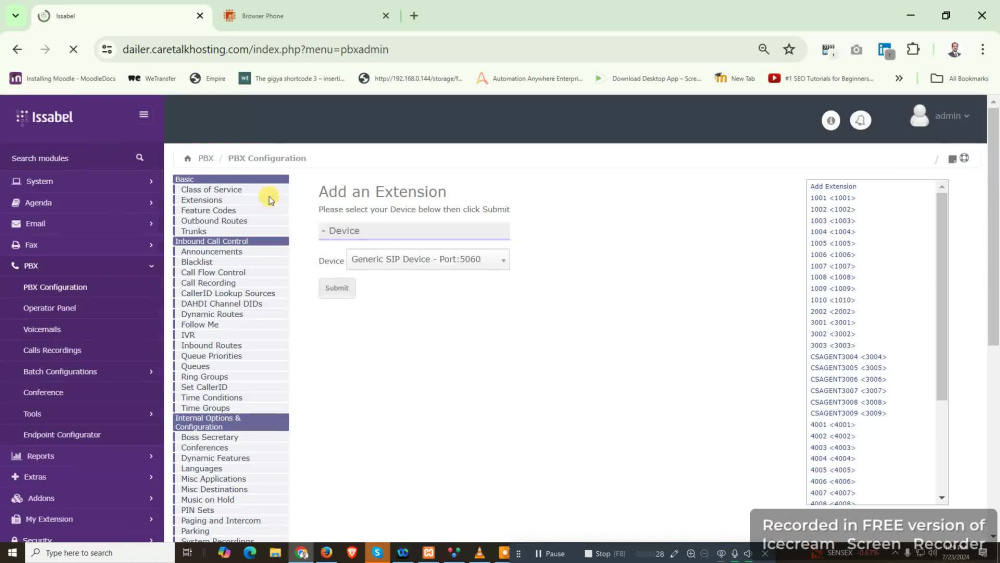Click the bookmark note icon near breadcrumb

pos(952,159)
